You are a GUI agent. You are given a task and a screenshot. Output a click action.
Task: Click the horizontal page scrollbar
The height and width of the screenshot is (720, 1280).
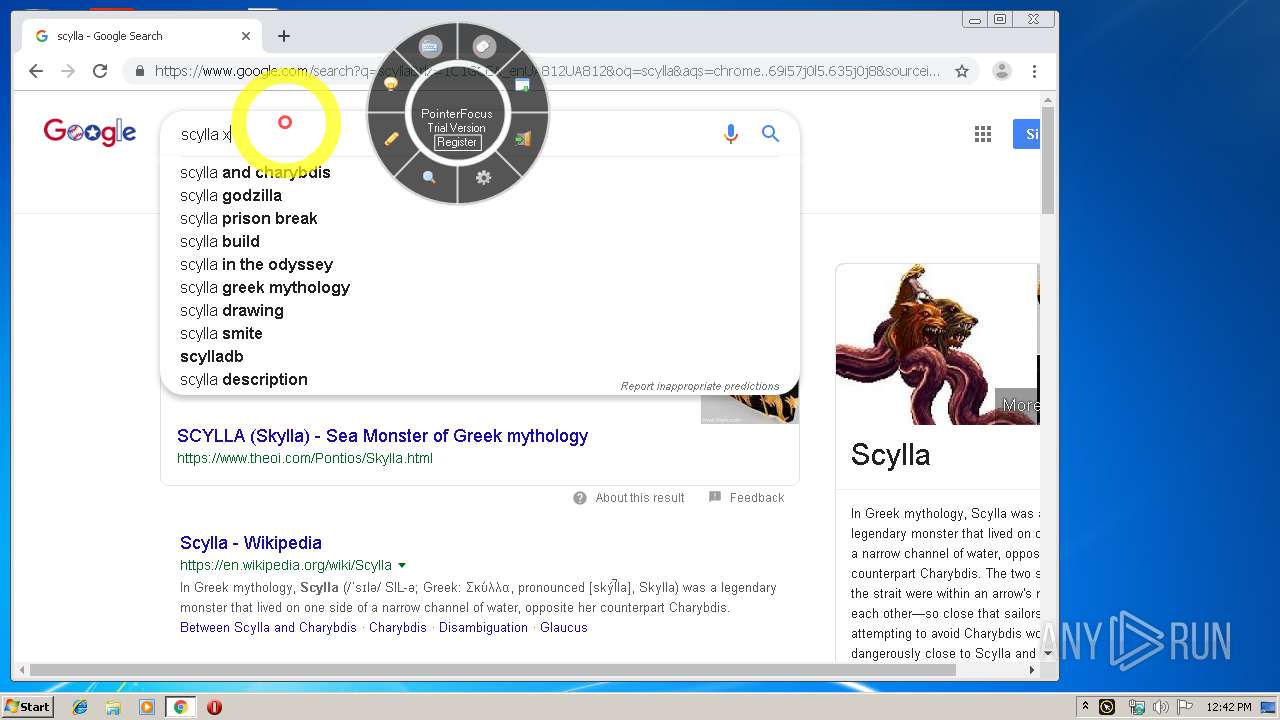(493, 670)
